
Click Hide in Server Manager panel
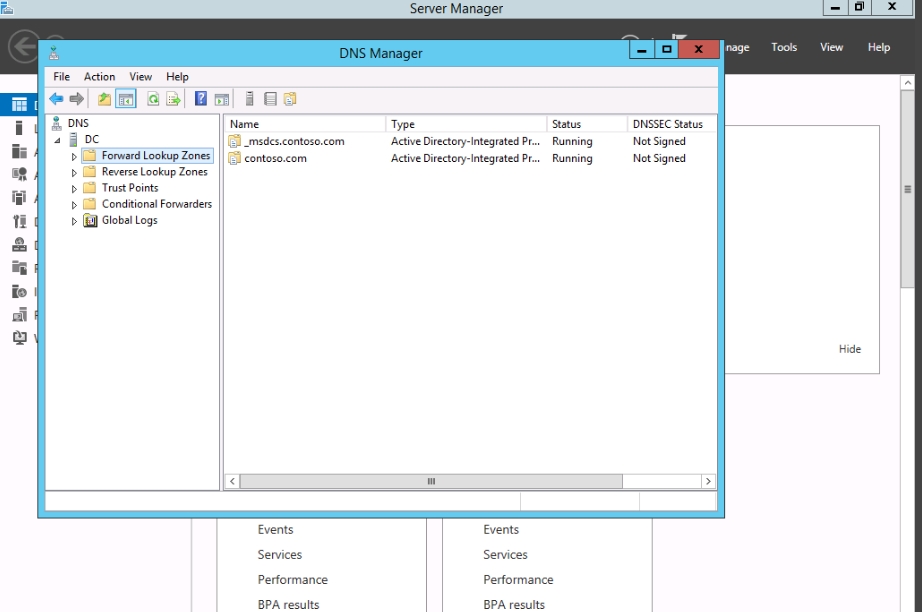(849, 349)
